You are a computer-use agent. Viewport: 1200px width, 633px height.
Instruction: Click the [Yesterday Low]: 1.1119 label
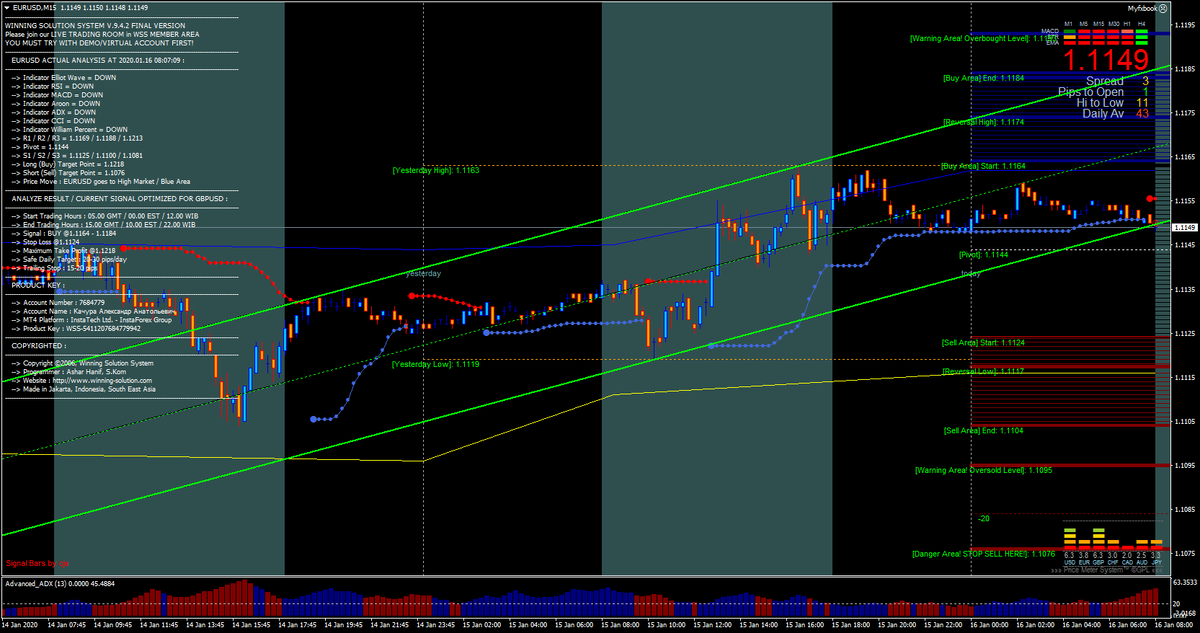click(436, 365)
